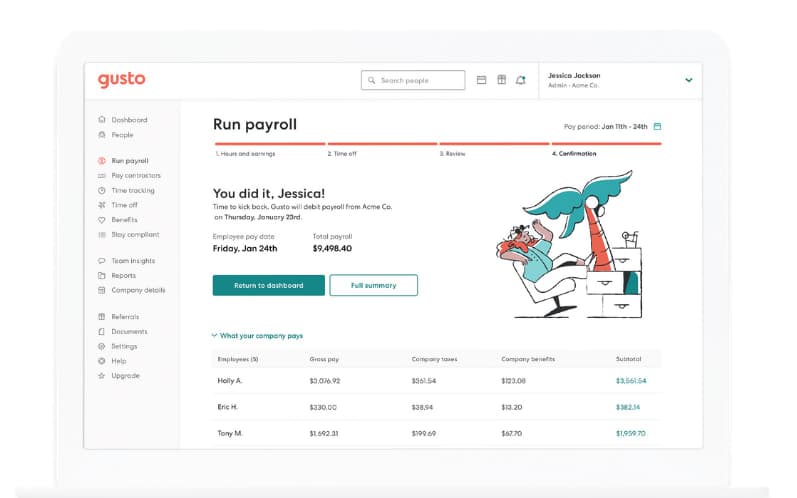Click employee name Tony M.
The height and width of the screenshot is (498, 797).
click(x=230, y=433)
